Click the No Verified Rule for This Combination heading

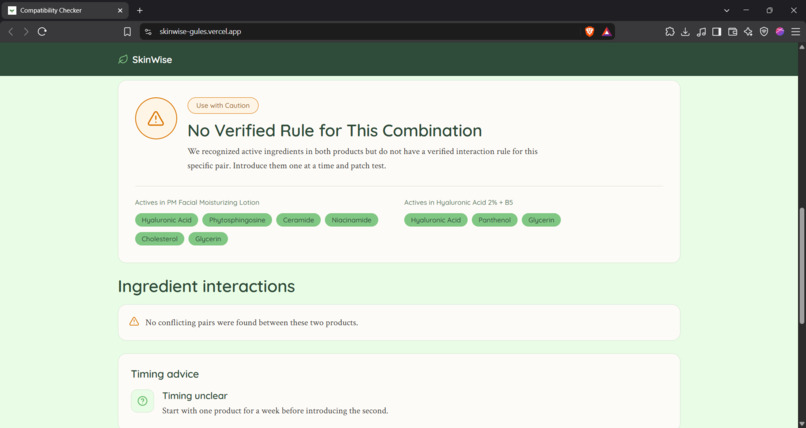click(x=335, y=131)
